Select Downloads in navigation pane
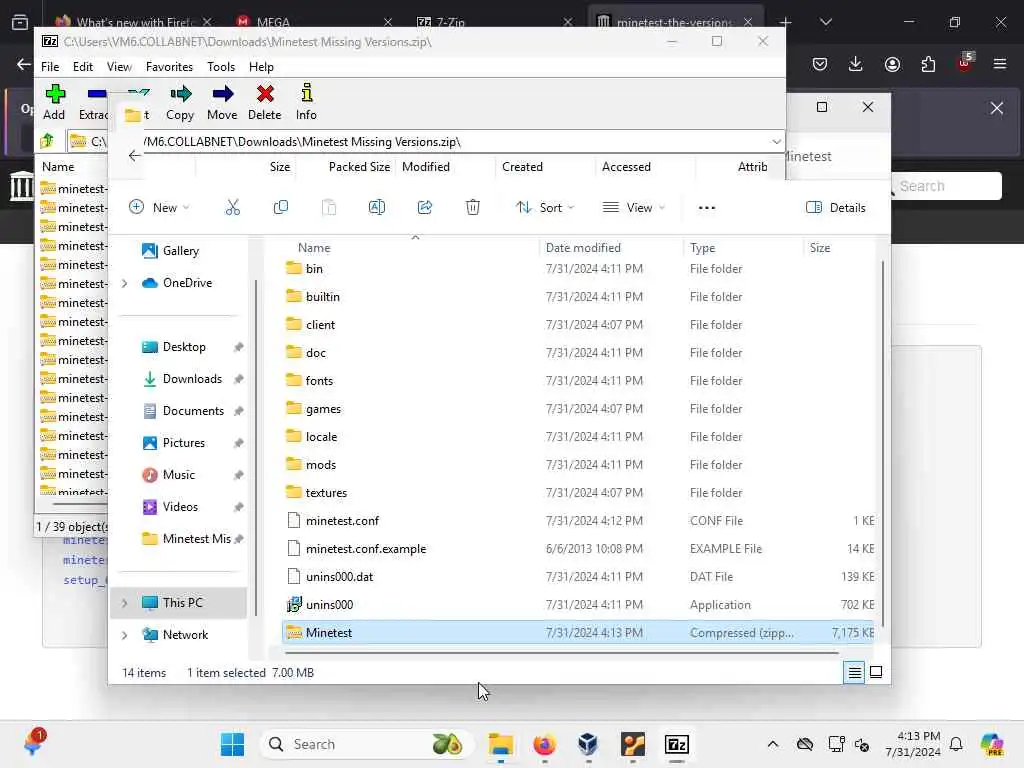Viewport: 1024px width, 768px height. (x=192, y=379)
